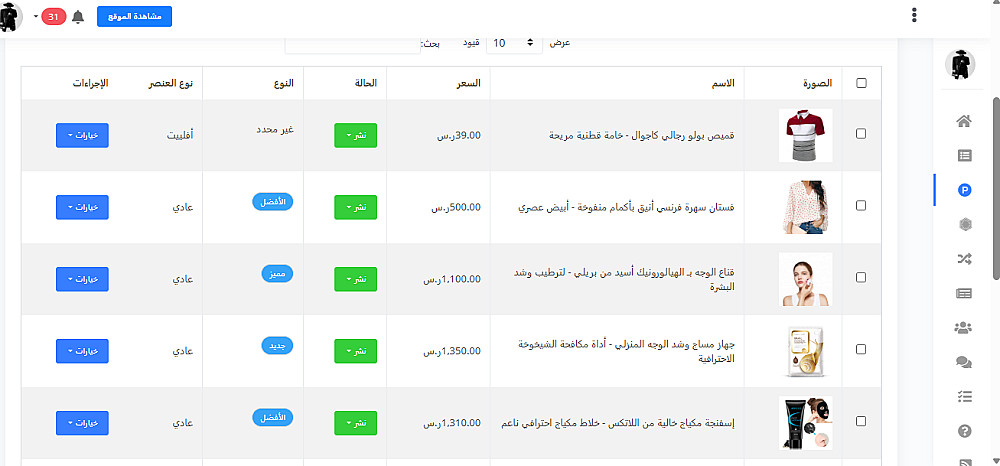Check the polo shirt product row

860,134
